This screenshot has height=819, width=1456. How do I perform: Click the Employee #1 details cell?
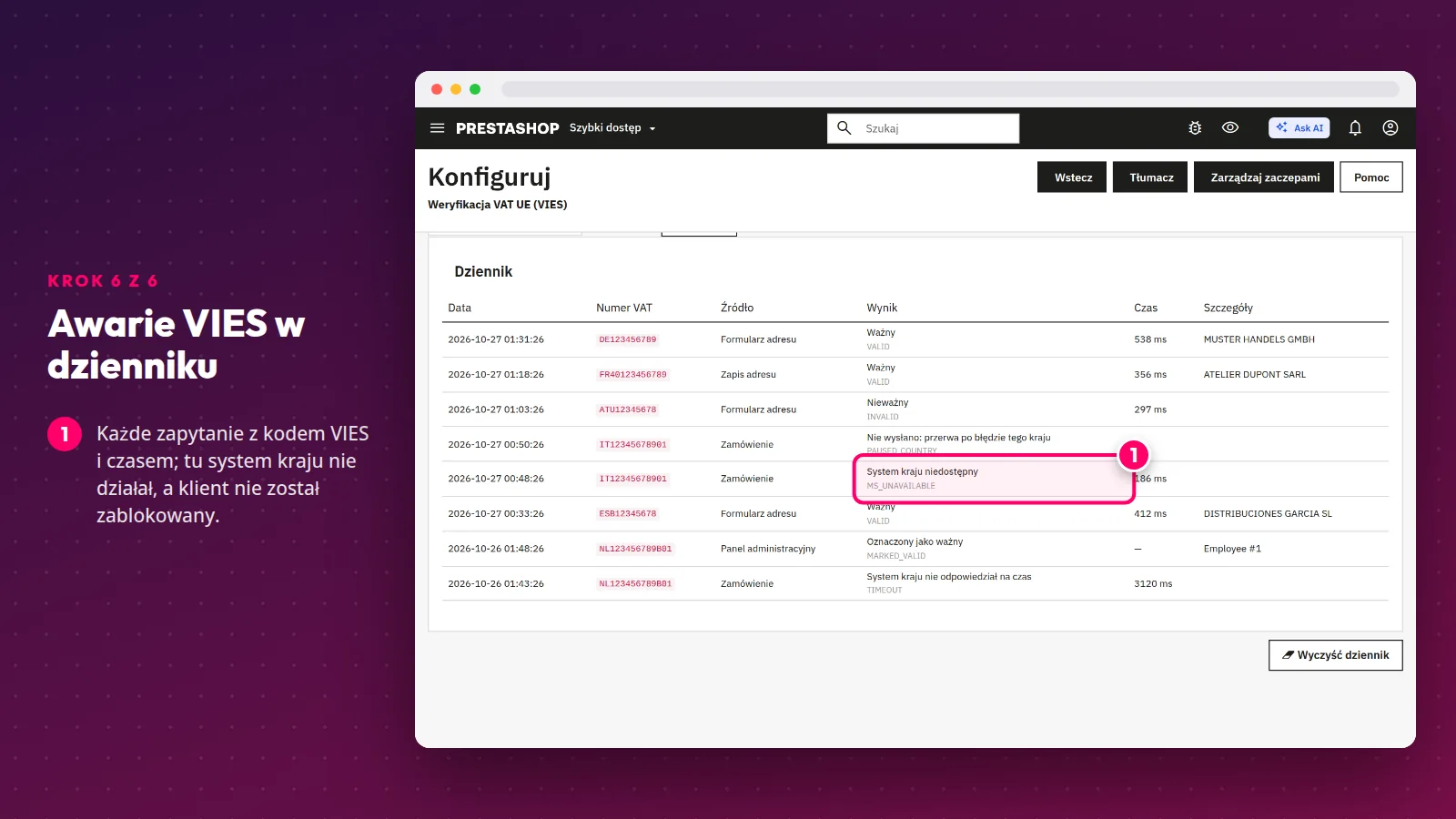[1232, 549]
